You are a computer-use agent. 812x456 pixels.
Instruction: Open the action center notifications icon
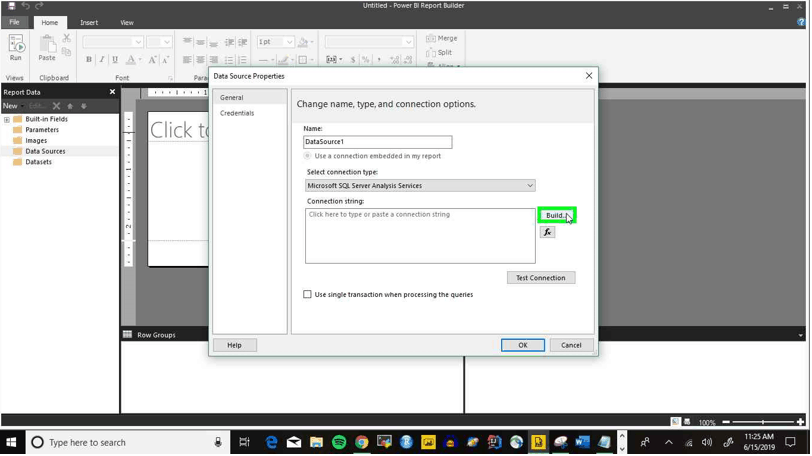pyautogui.click(x=790, y=443)
